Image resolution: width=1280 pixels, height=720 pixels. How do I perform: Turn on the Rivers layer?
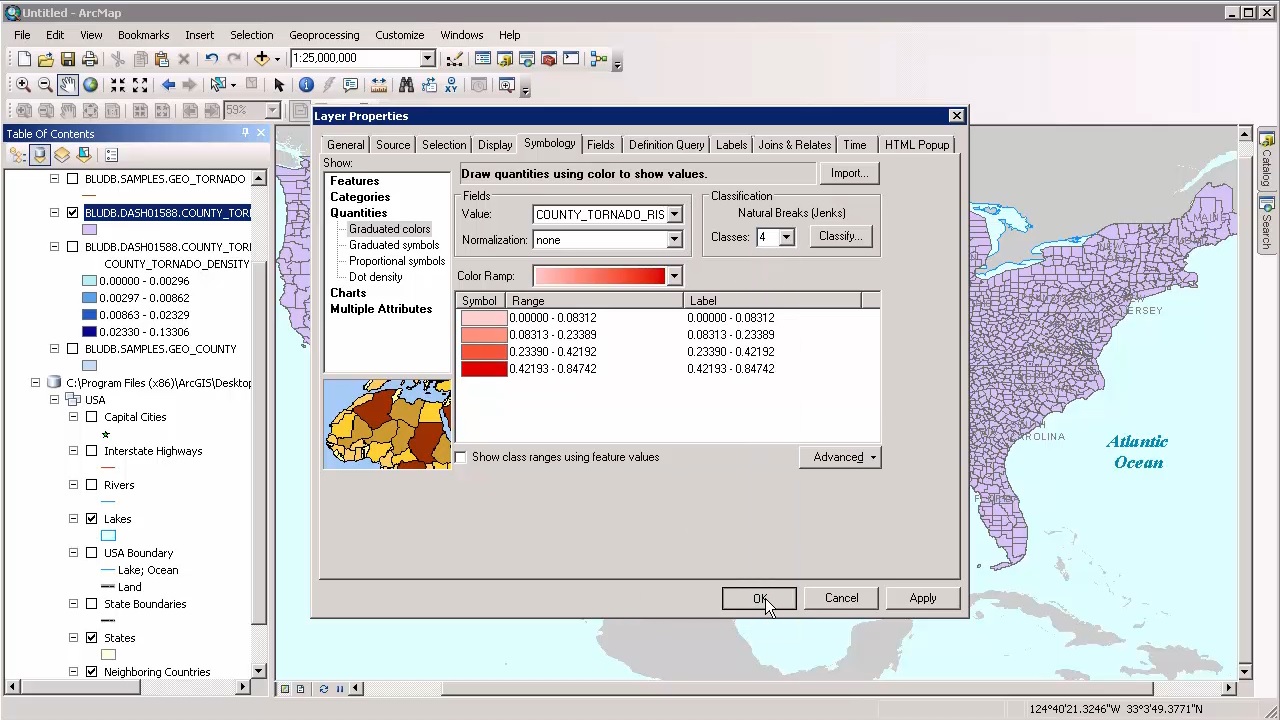92,485
